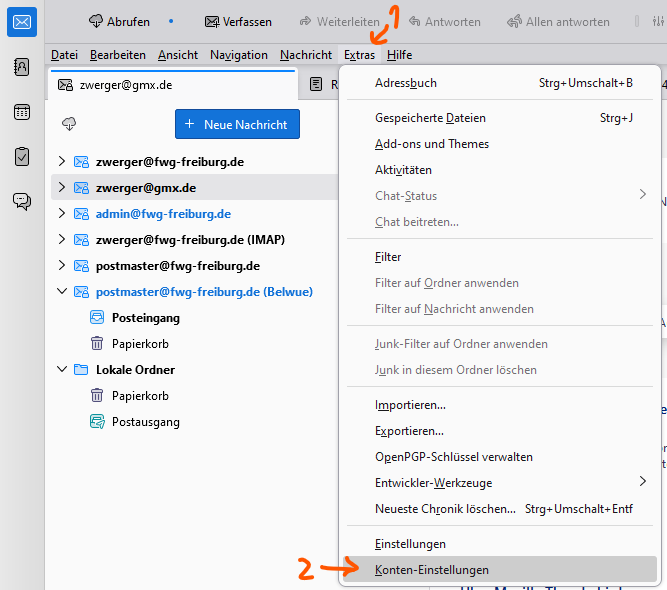
Task: Open the Tasks sidebar icon
Action: click(22, 156)
